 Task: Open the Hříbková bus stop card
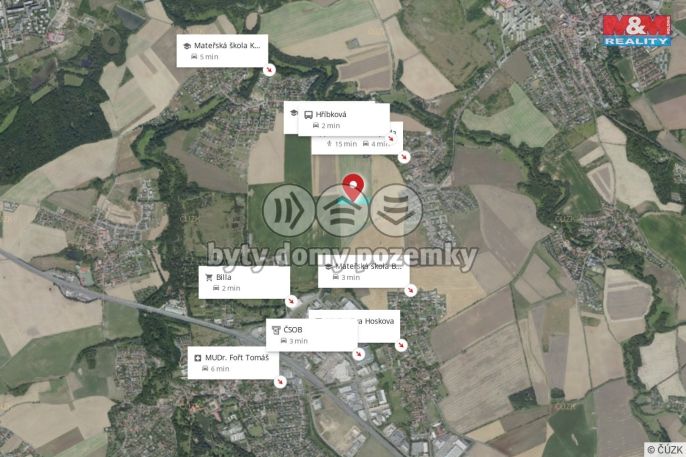343,120
